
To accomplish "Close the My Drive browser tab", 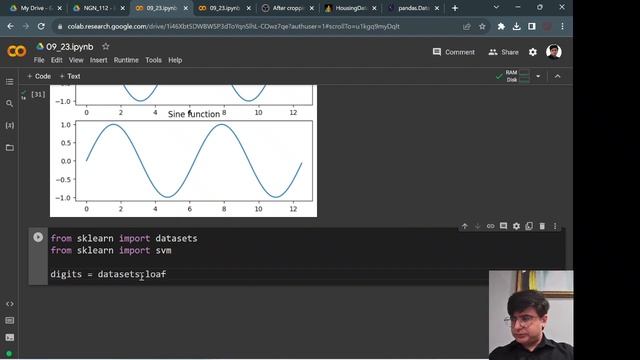I will click(60, 8).
